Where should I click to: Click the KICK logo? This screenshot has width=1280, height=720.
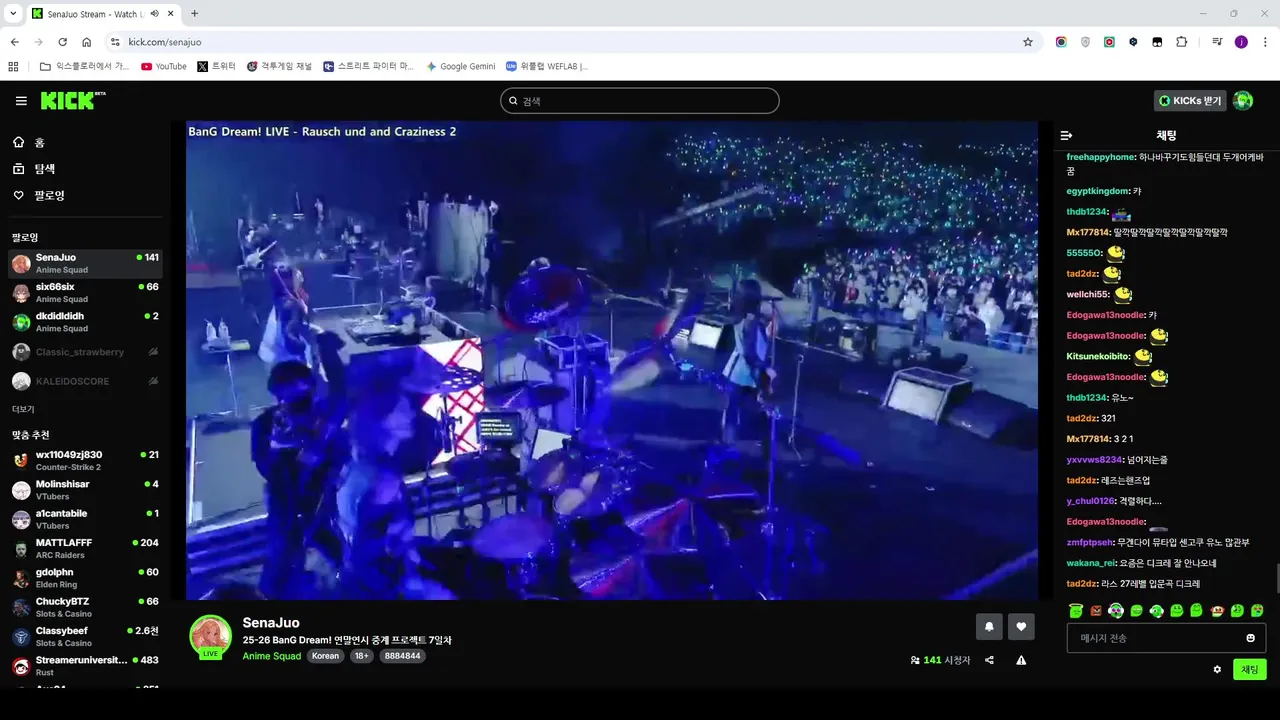click(x=72, y=100)
